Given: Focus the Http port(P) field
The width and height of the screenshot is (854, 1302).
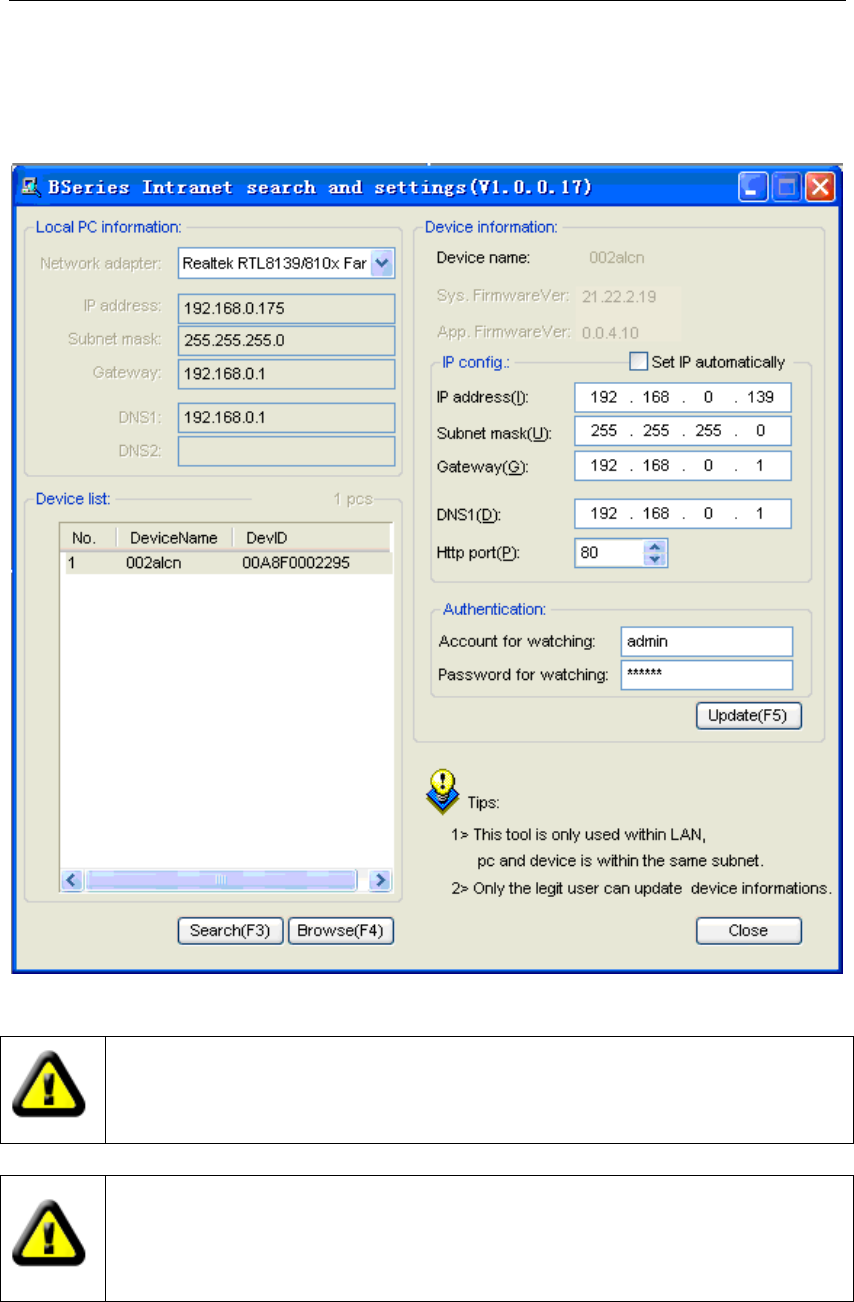Looking at the screenshot, I should (611, 553).
